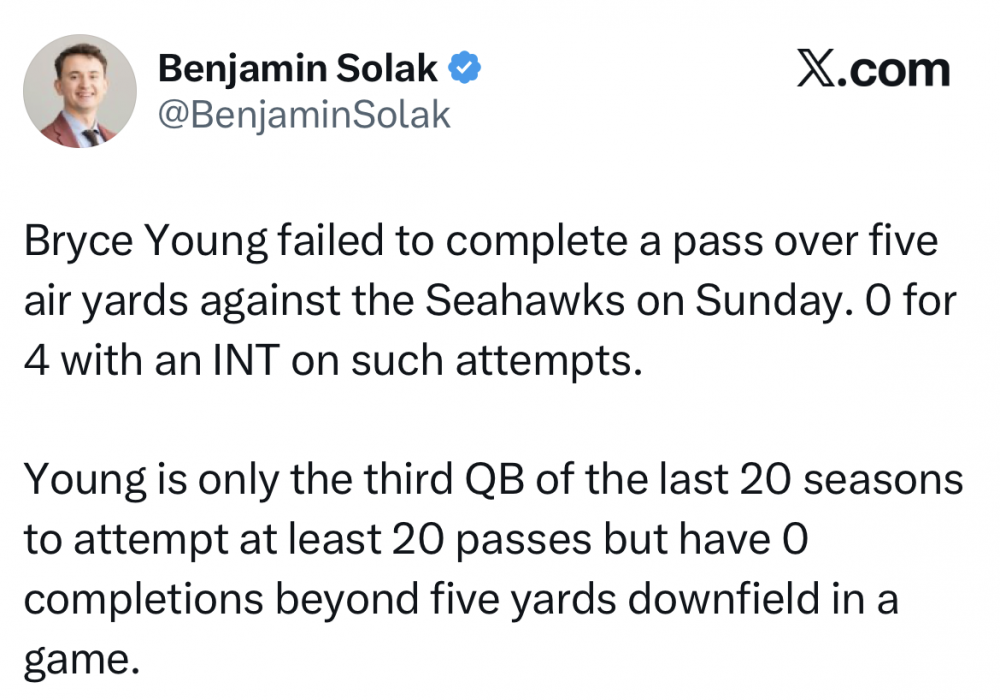Open the Benjamin Solak display name
1000x700 pixels.
[298, 68]
